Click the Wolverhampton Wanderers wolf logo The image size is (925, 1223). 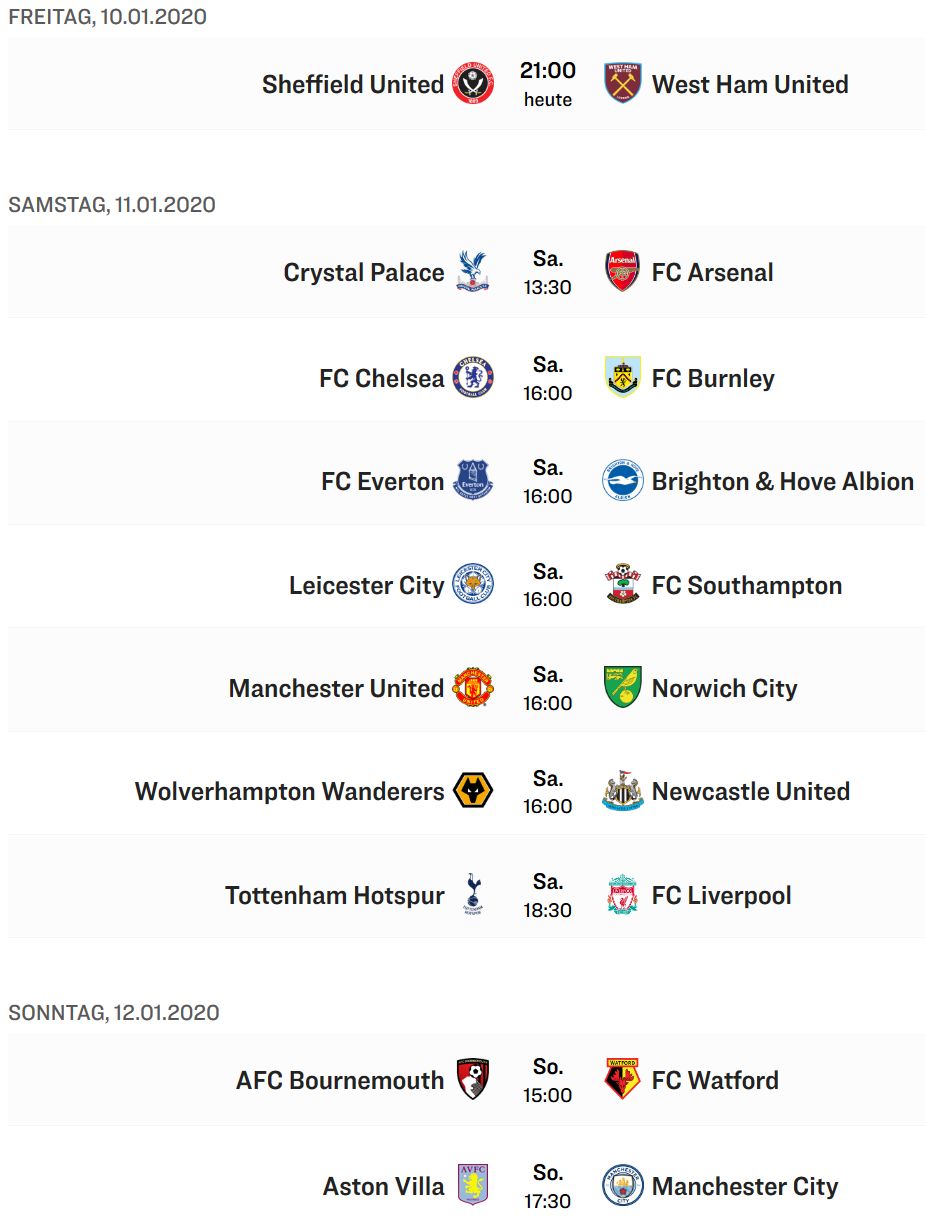coord(473,791)
